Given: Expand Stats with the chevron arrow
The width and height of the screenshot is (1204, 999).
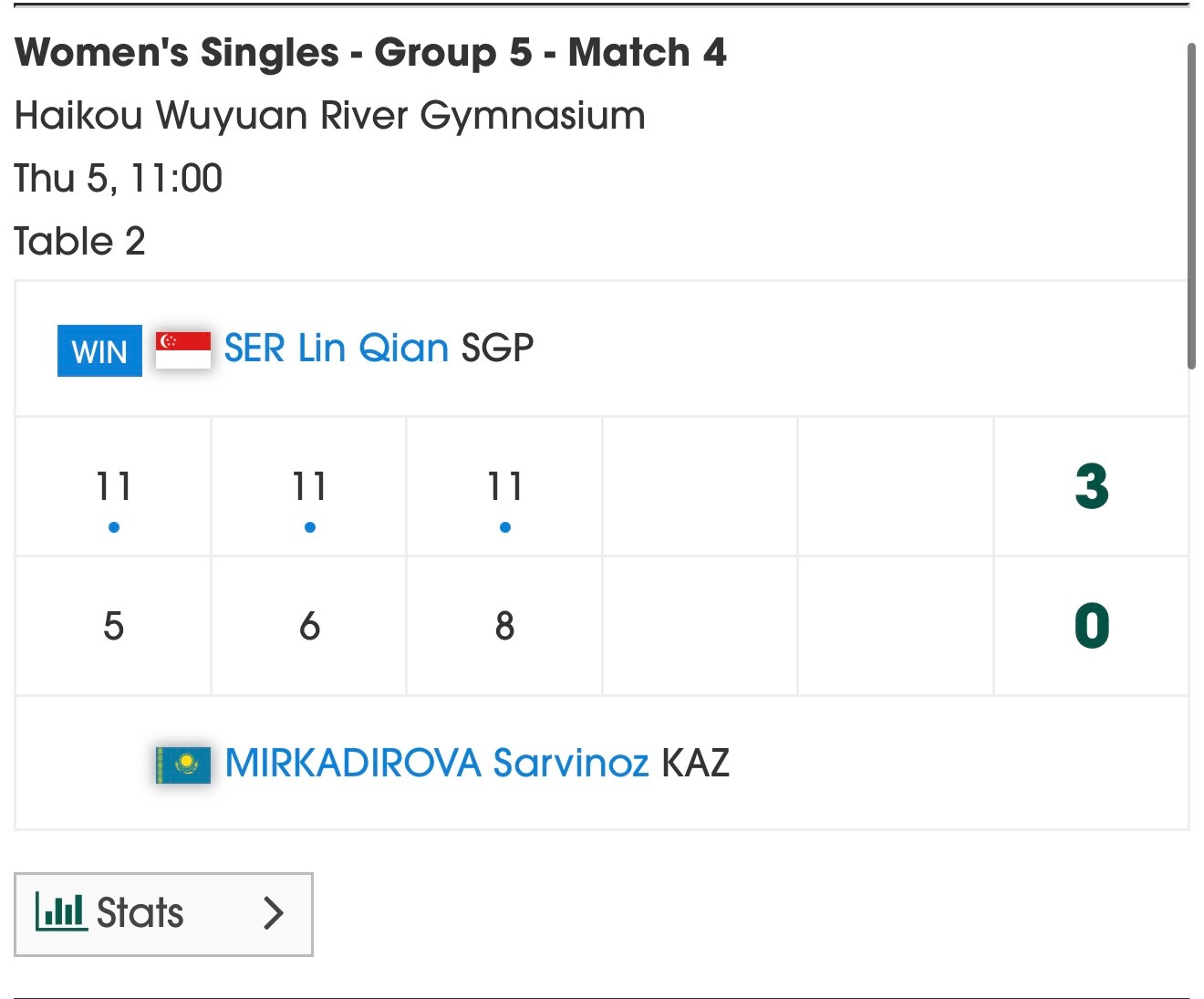Looking at the screenshot, I should pos(273,912).
